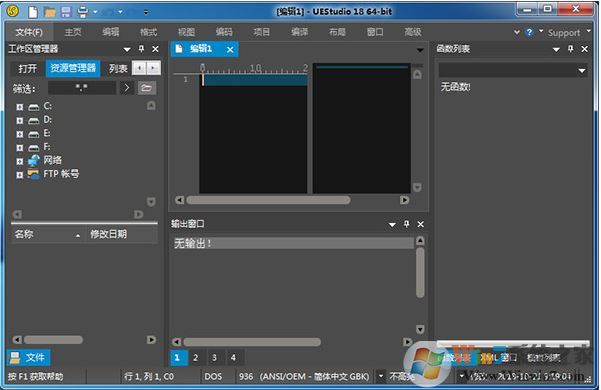601x390 pixels.
Task: Pin the Function List panel
Action: (x=571, y=49)
